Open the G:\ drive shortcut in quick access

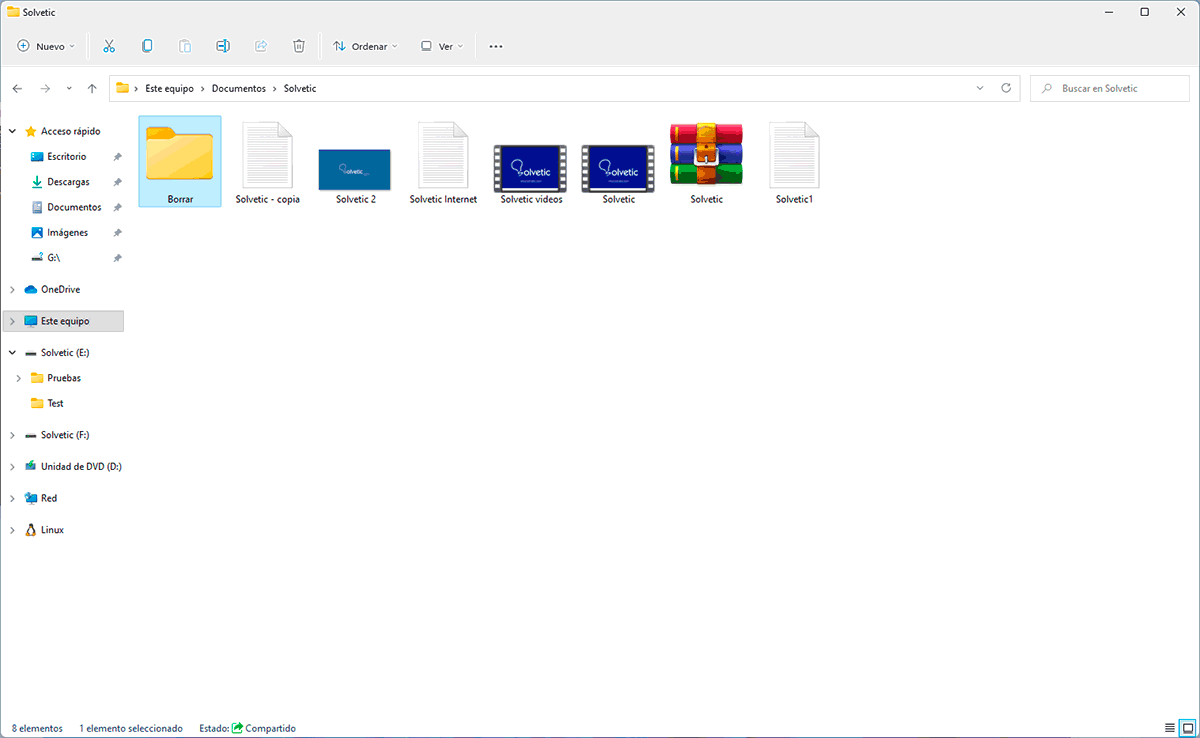pos(54,257)
